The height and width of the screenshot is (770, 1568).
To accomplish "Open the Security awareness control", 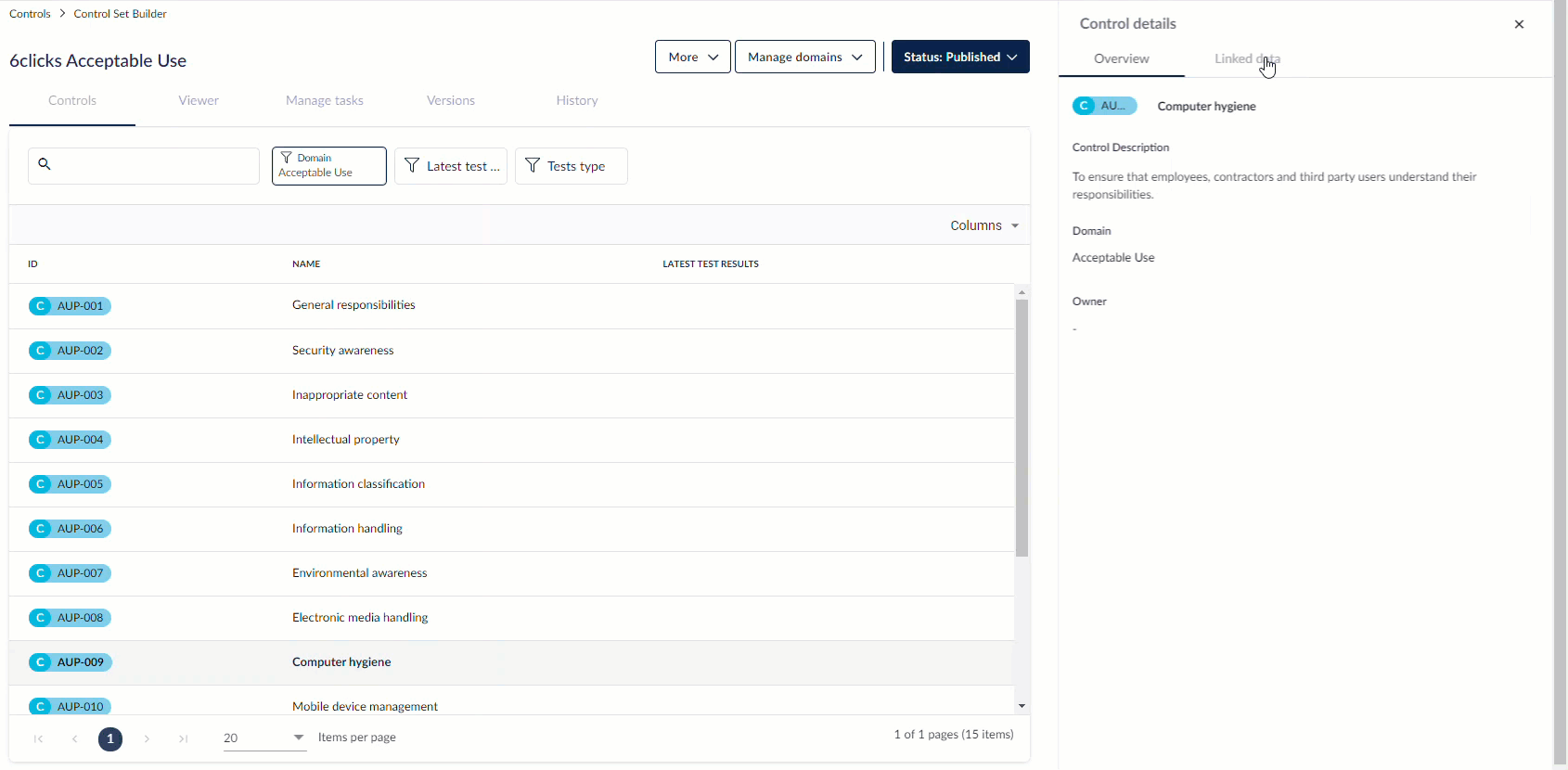I will coord(342,351).
